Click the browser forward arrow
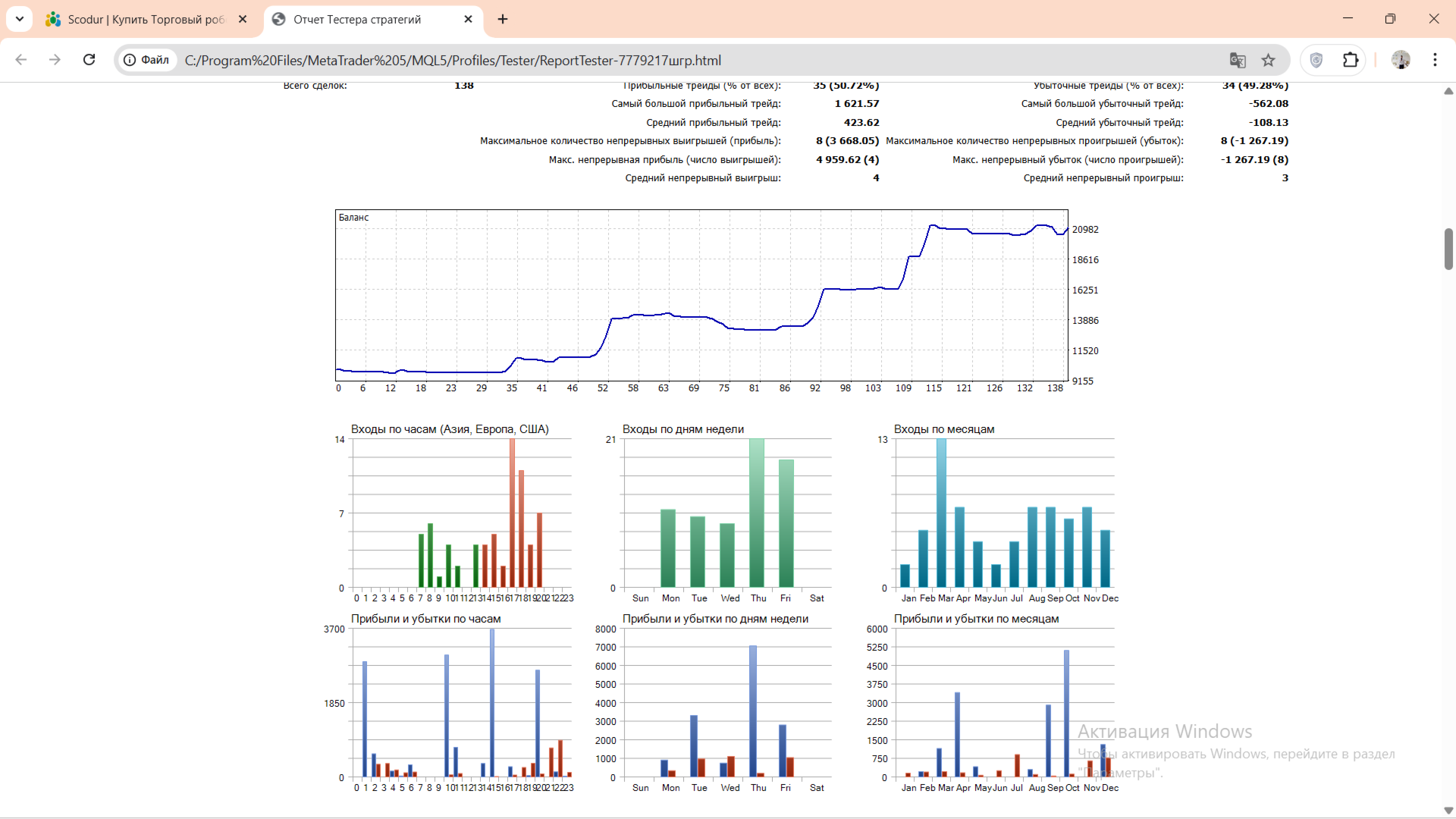Screen dimensions: 1456x819 (55, 60)
